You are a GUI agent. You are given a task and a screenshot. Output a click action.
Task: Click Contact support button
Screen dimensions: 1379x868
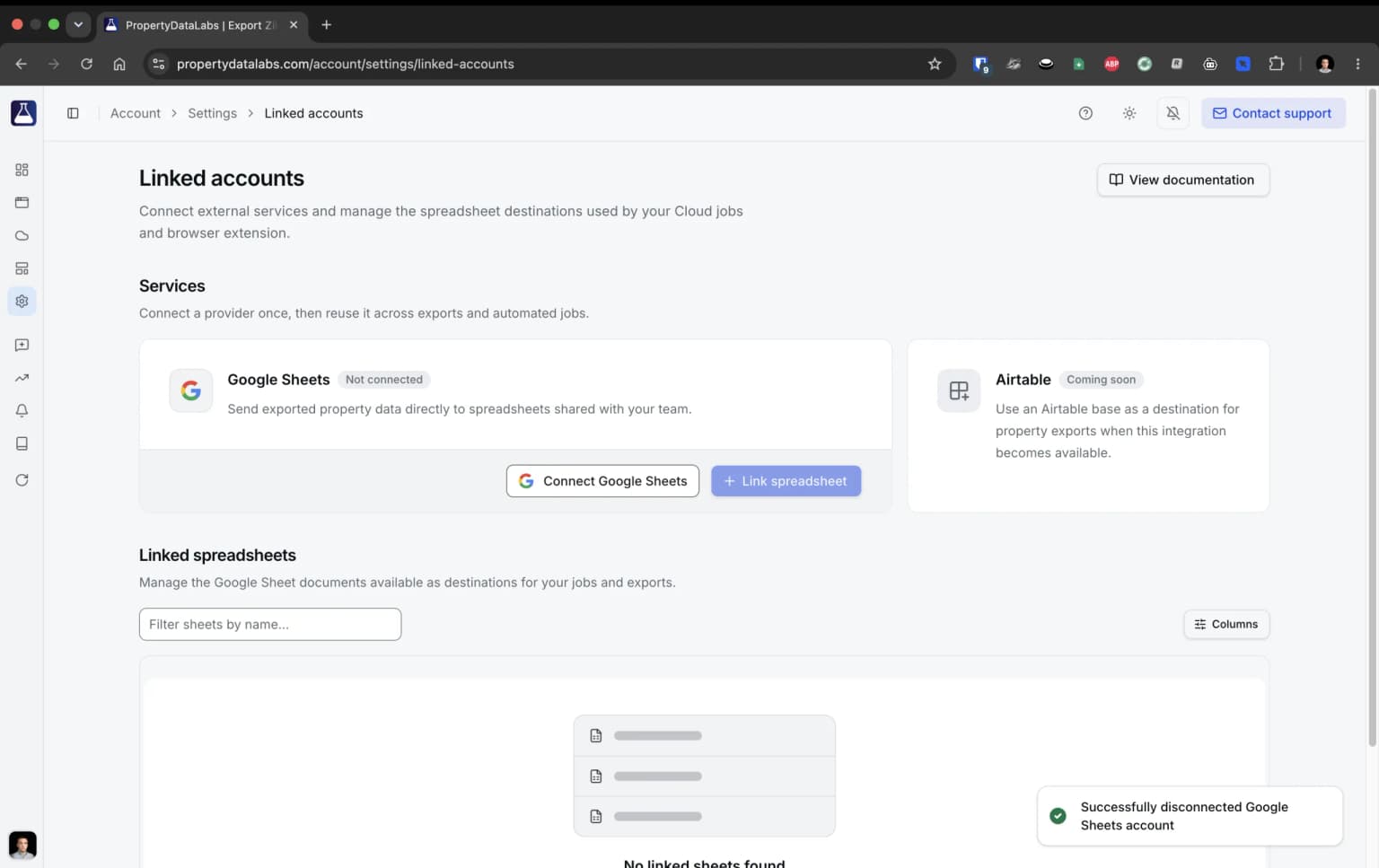(1273, 113)
